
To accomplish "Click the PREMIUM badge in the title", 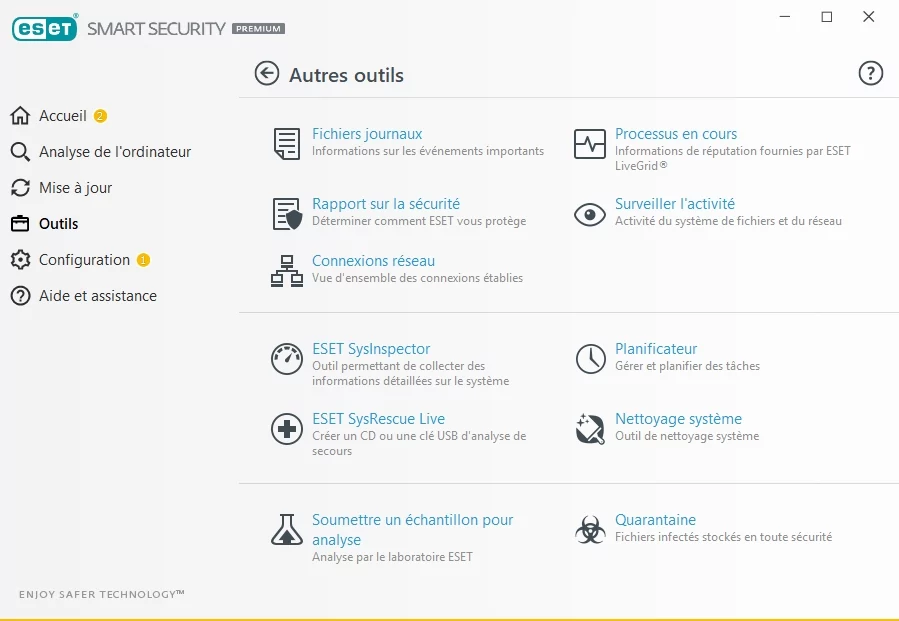I will (x=259, y=29).
